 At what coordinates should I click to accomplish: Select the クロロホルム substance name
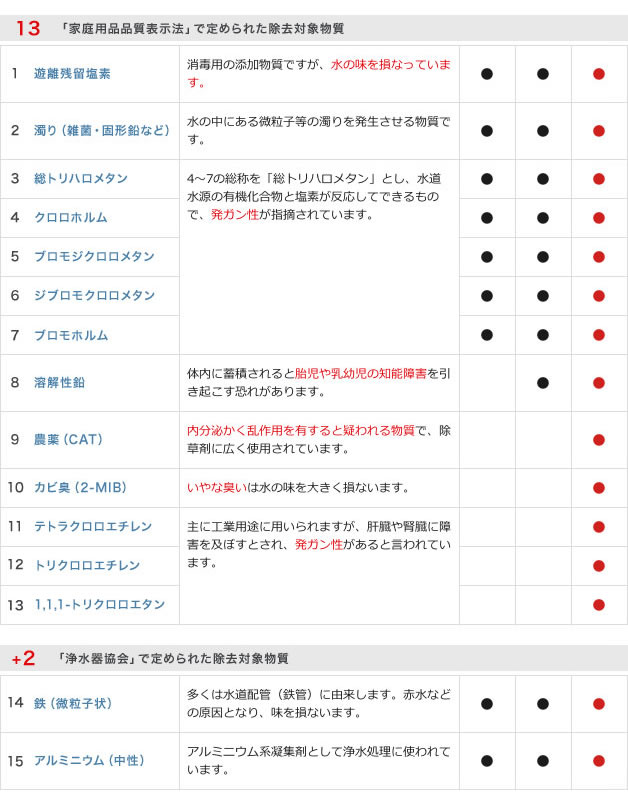coord(70,217)
